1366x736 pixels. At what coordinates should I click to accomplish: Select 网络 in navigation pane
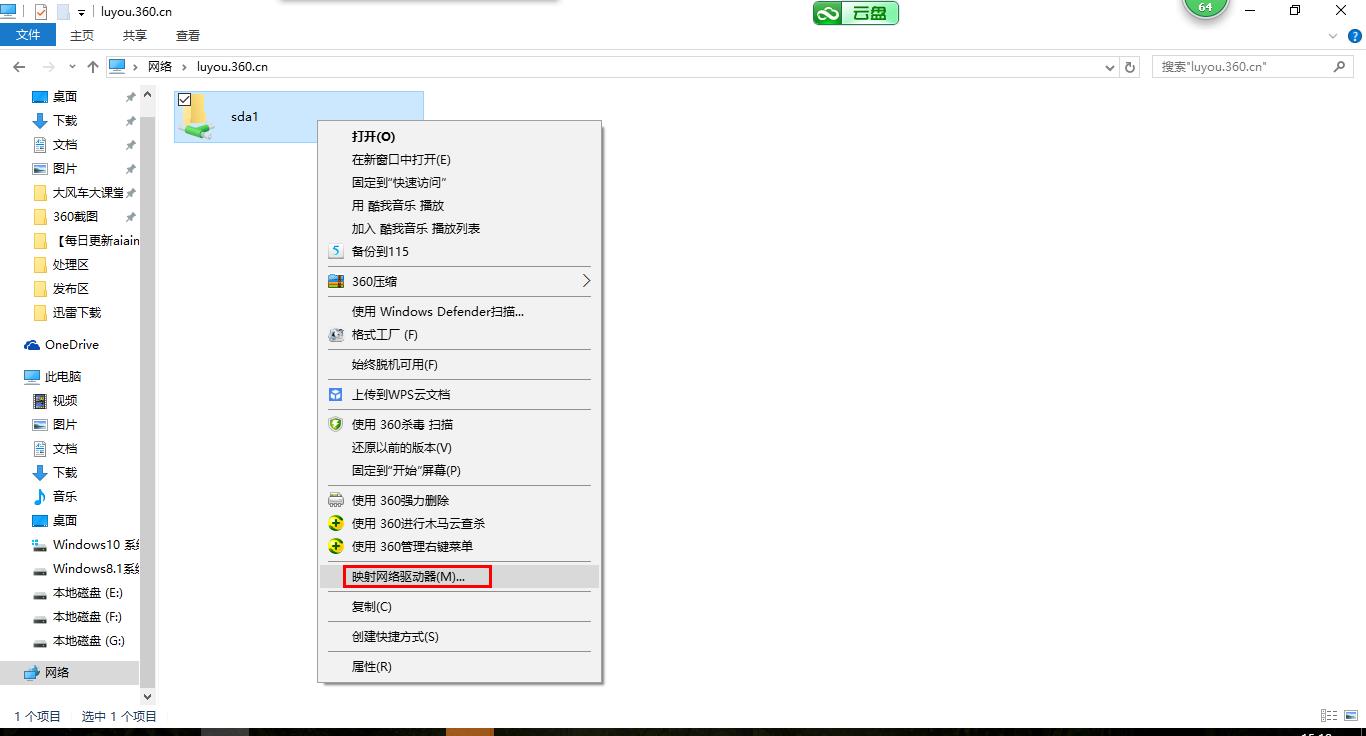click(x=70, y=673)
